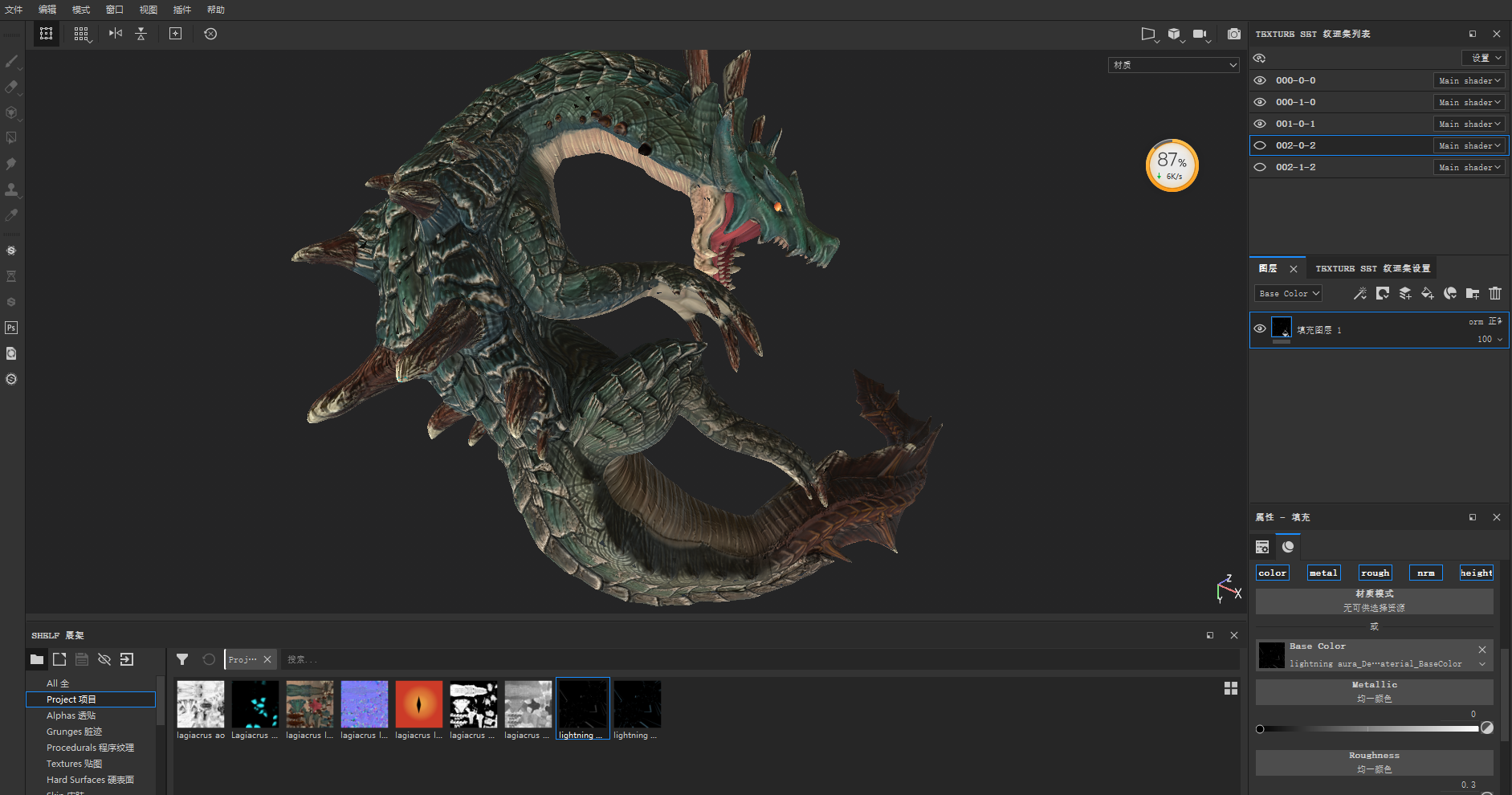
Task: Click the add mask icon in Layers
Action: [x=1383, y=293]
